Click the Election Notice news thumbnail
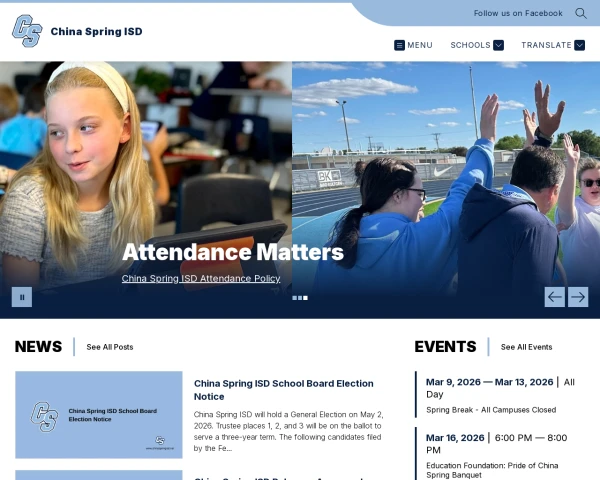Viewport: 600px width, 480px height. click(x=99, y=415)
